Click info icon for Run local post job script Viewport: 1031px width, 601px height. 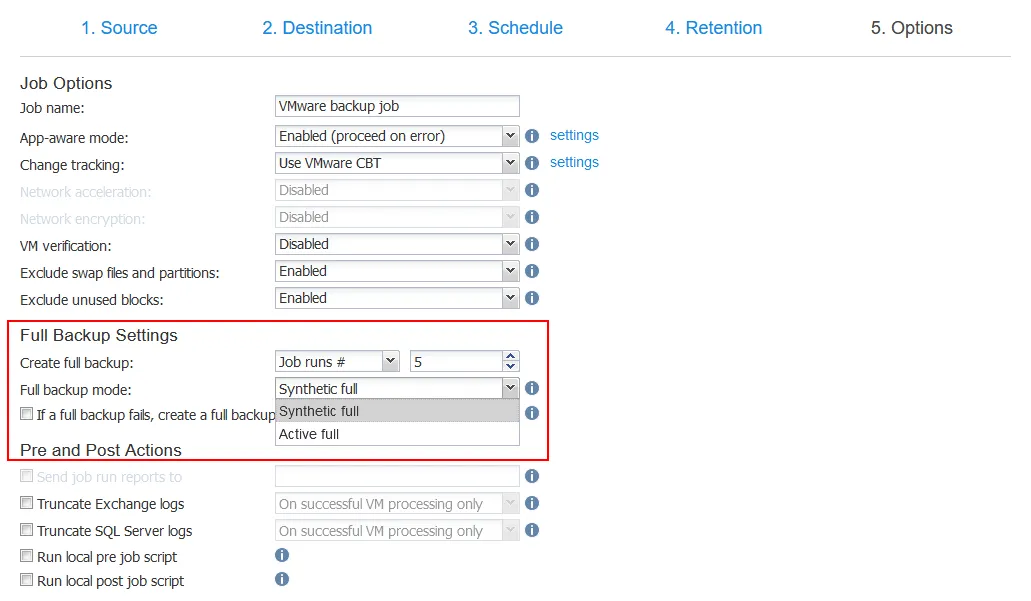coord(282,579)
